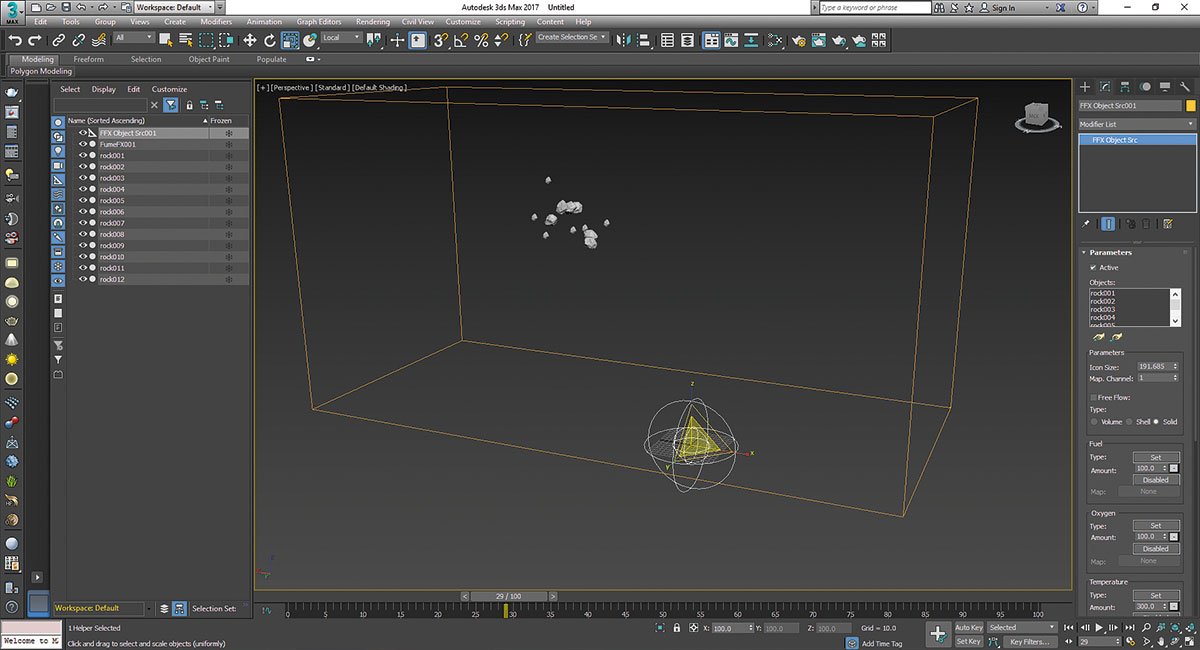Select the Volume type radio button

coord(1094,421)
